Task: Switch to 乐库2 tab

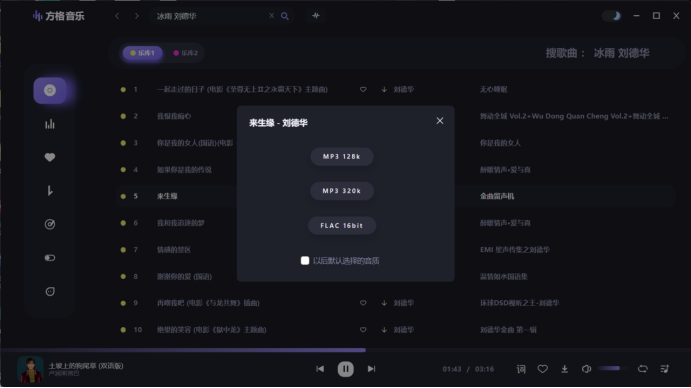Action: (x=186, y=53)
